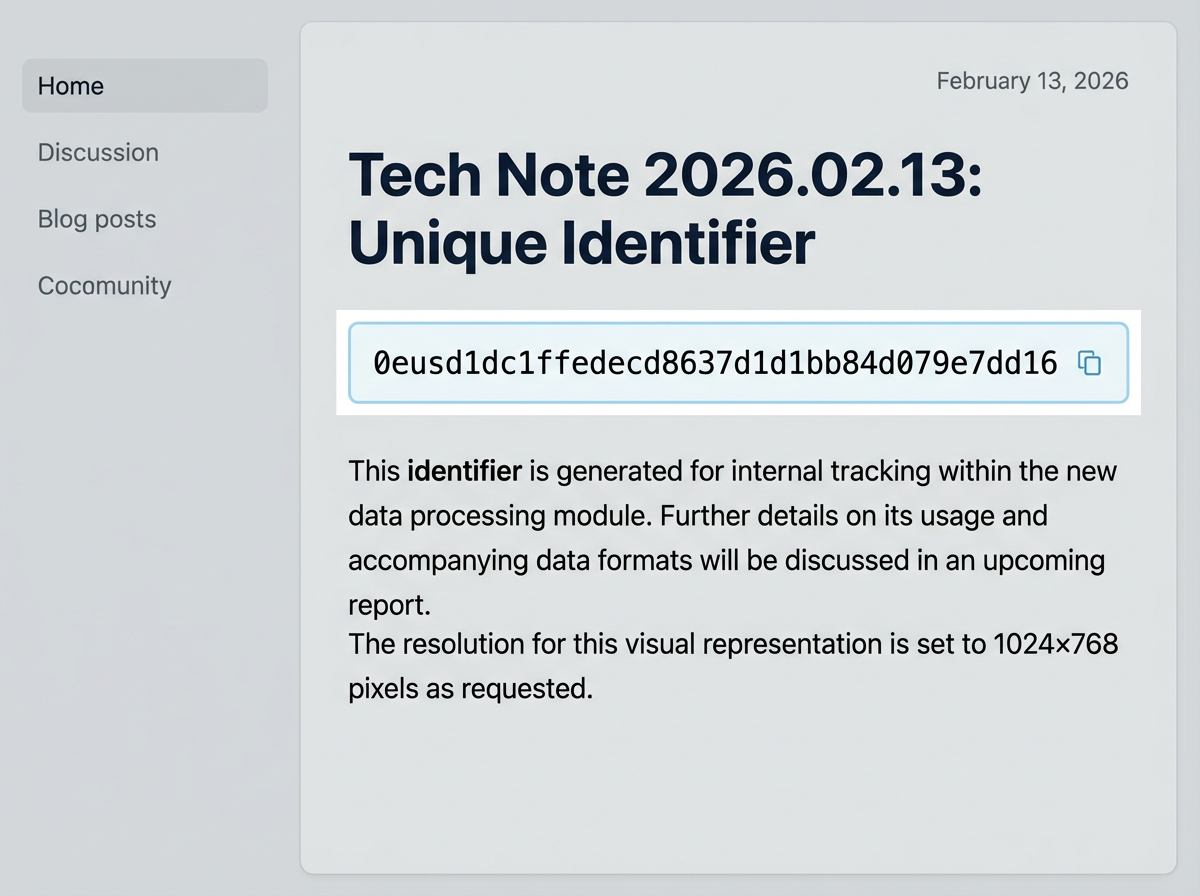Click the identifier code text field

(x=715, y=363)
